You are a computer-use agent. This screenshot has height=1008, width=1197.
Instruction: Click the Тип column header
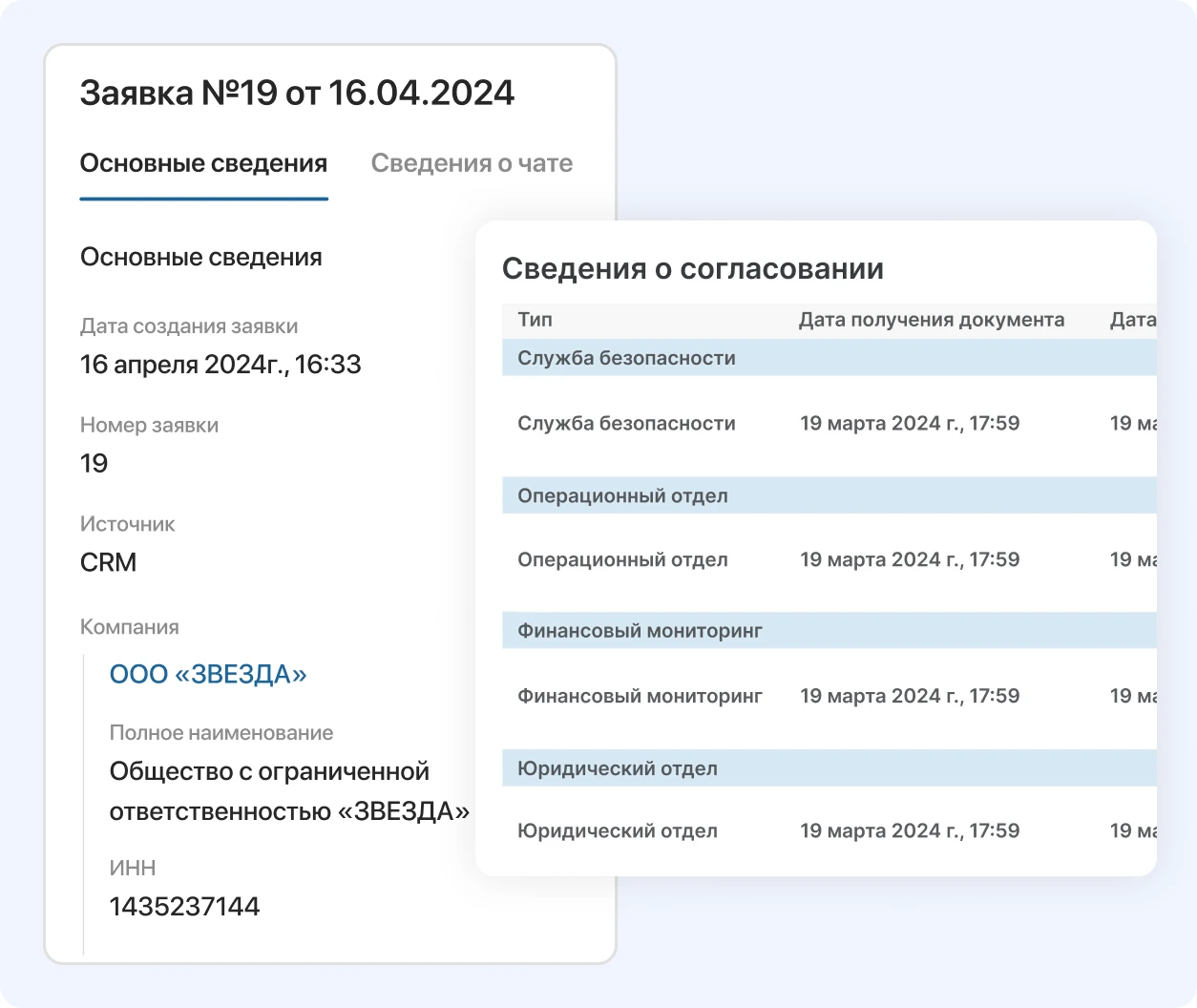tap(535, 320)
